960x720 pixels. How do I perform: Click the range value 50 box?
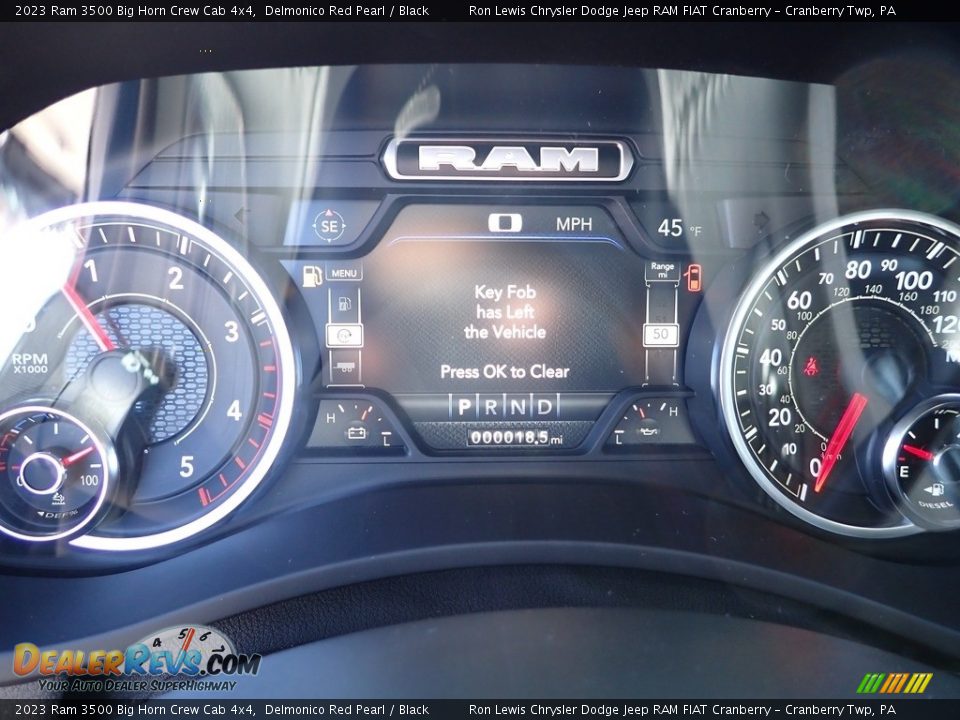[x=661, y=334]
